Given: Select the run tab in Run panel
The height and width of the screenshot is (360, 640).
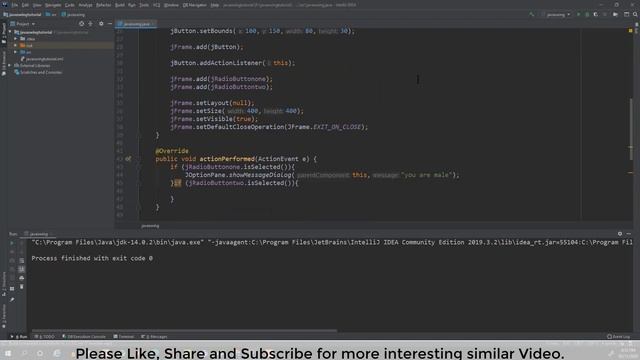Looking at the screenshot, I should [38, 234].
